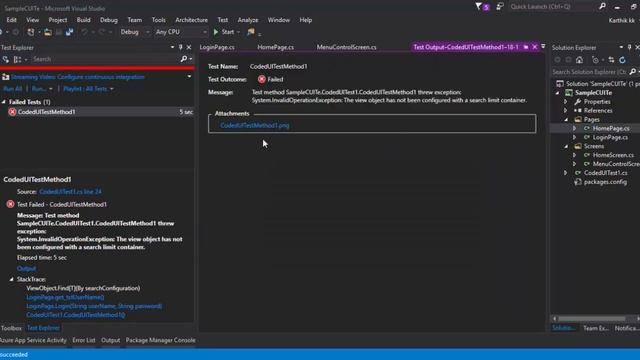Click the Quick Launch search box
The width and height of the screenshot is (640, 360).
coord(553,7)
